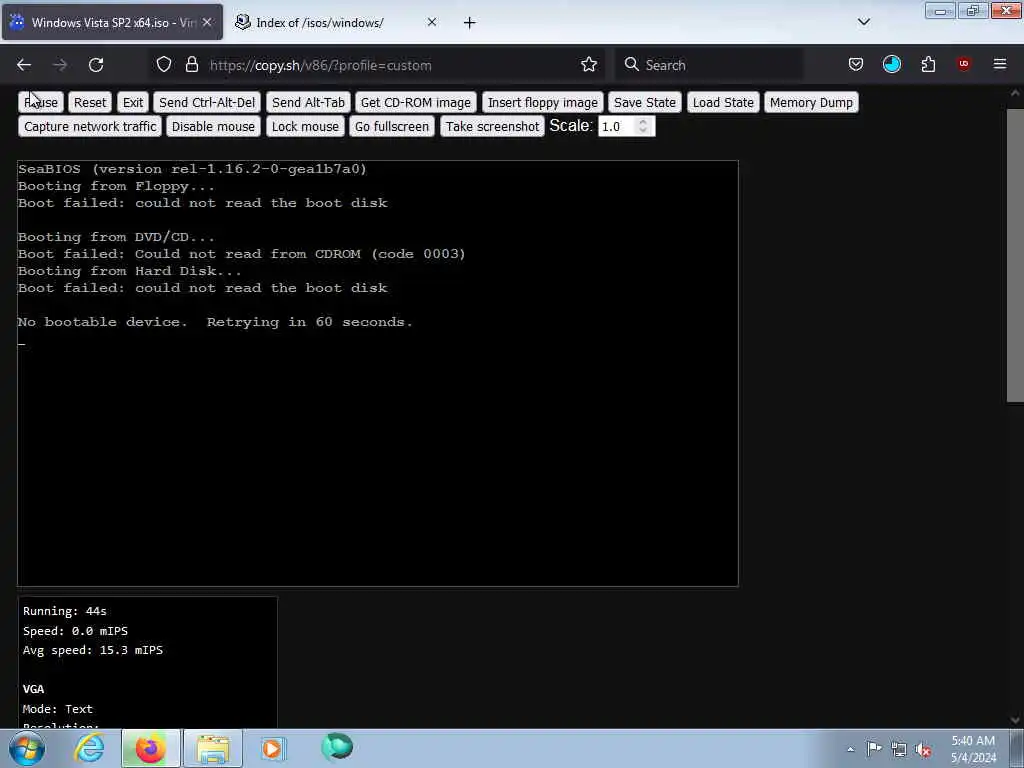Show hidden tray icons arrow

tap(850, 749)
